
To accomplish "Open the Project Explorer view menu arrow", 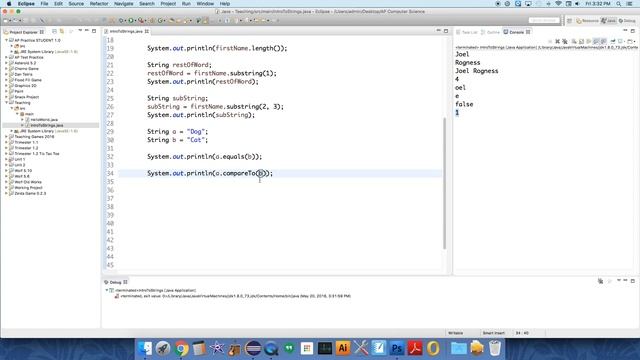I will click(x=80, y=31).
